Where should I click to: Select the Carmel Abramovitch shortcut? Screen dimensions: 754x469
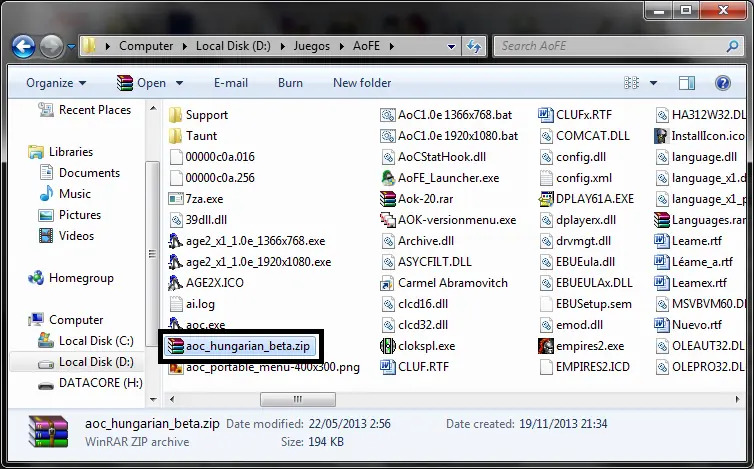point(444,283)
